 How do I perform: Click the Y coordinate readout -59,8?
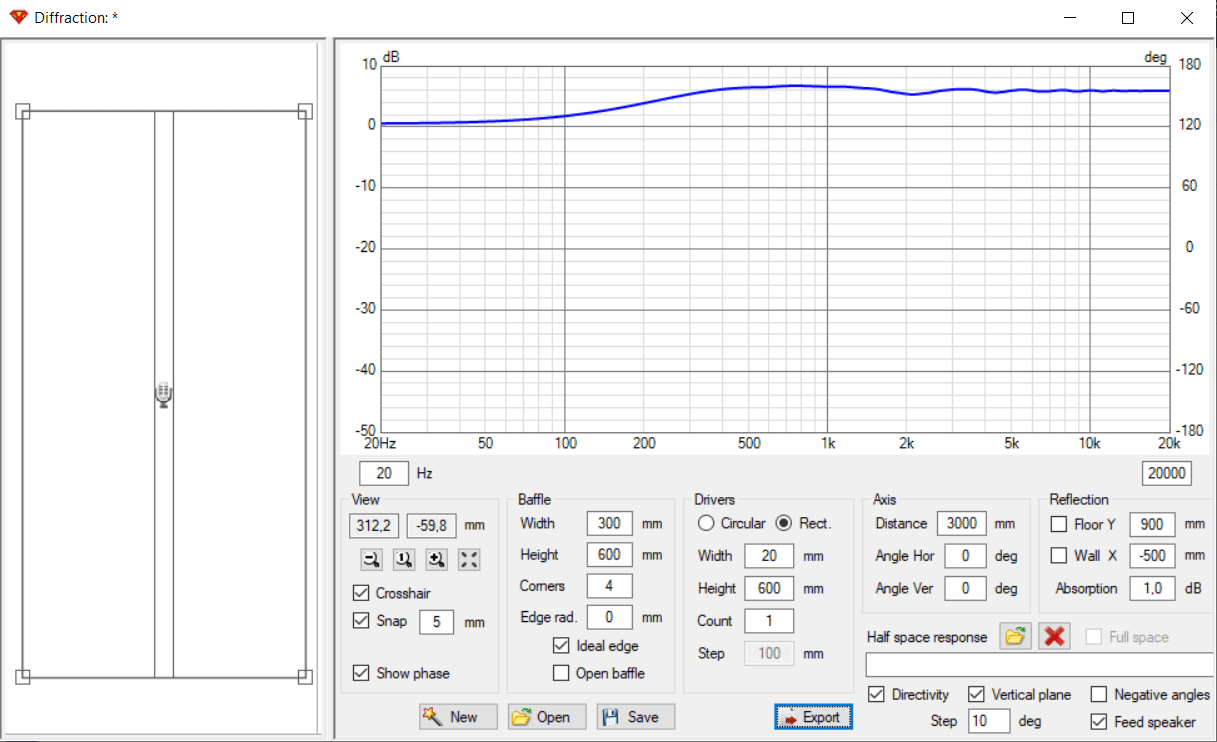[432, 524]
